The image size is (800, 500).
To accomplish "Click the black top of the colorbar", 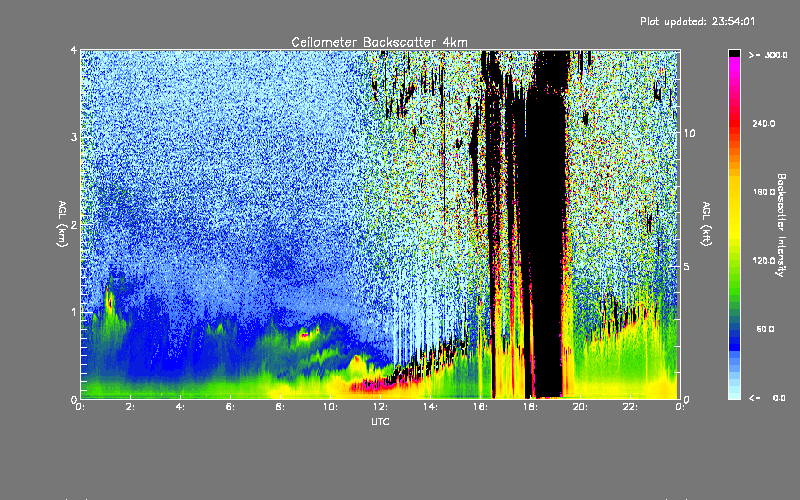I will point(734,53).
